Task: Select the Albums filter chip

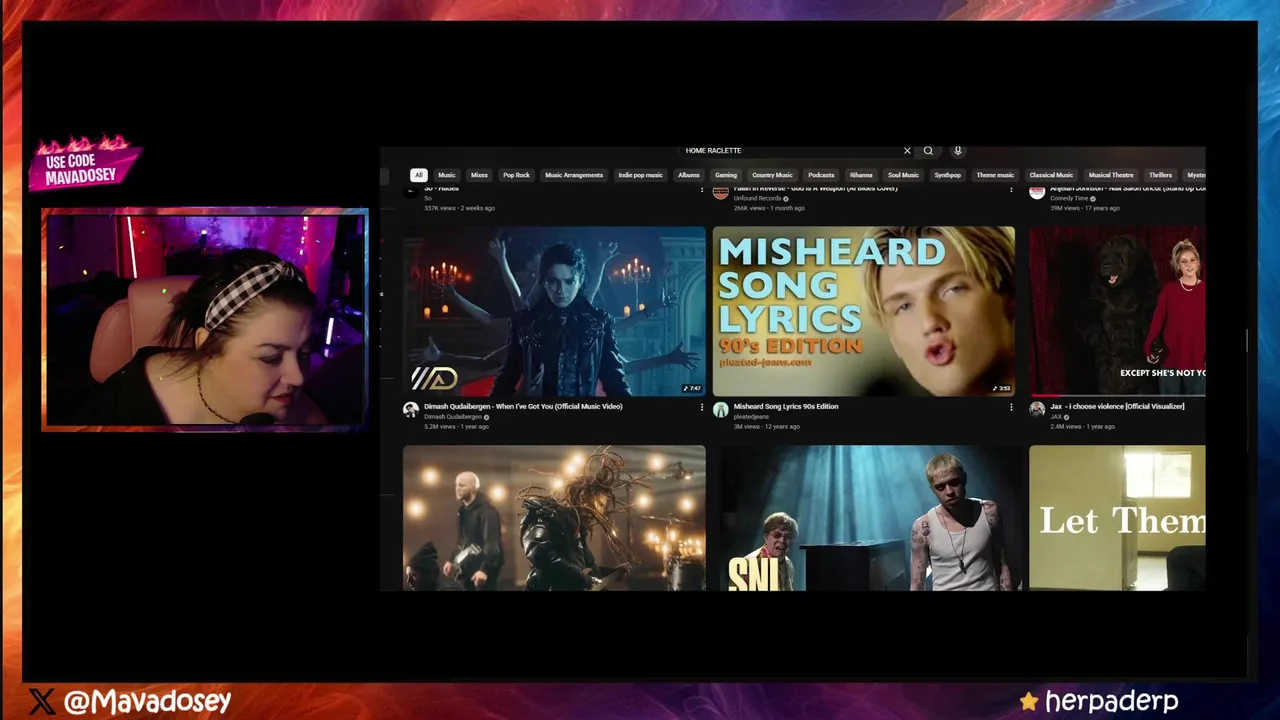Action: click(x=689, y=175)
